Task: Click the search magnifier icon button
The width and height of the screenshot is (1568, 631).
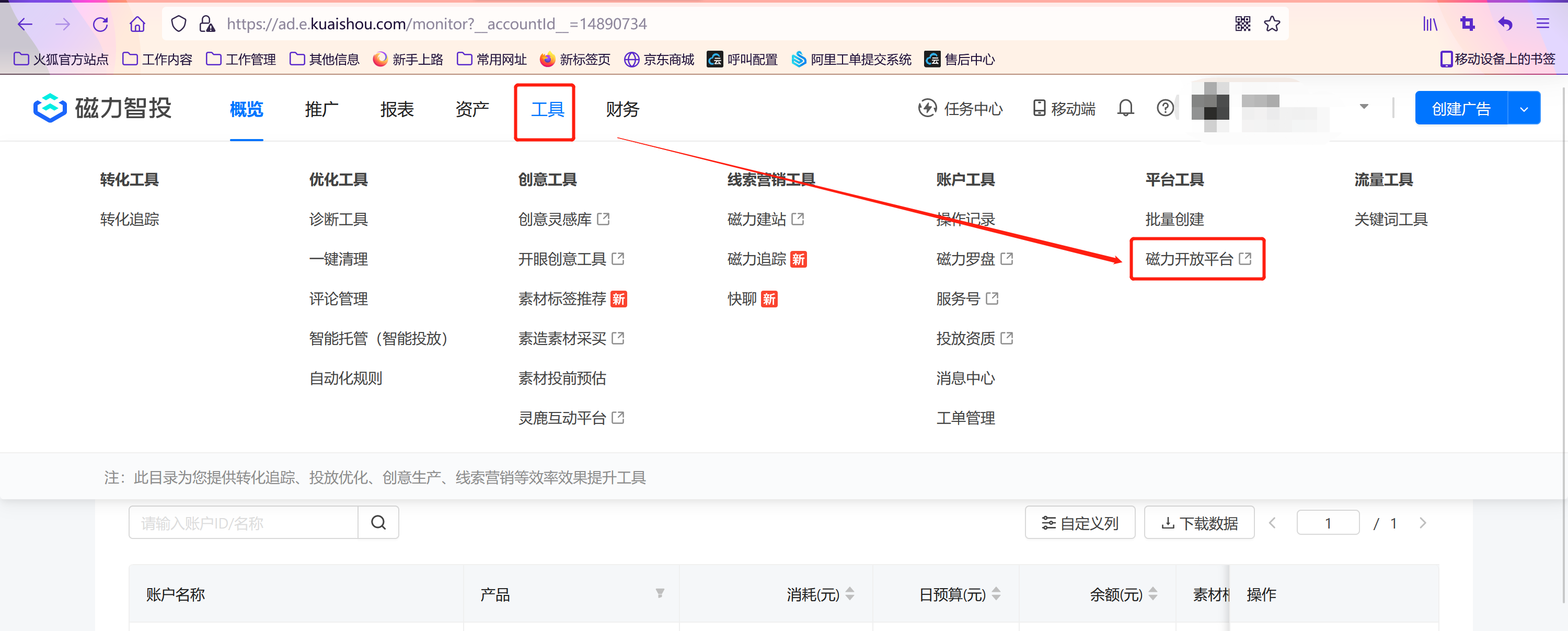Action: tap(378, 523)
